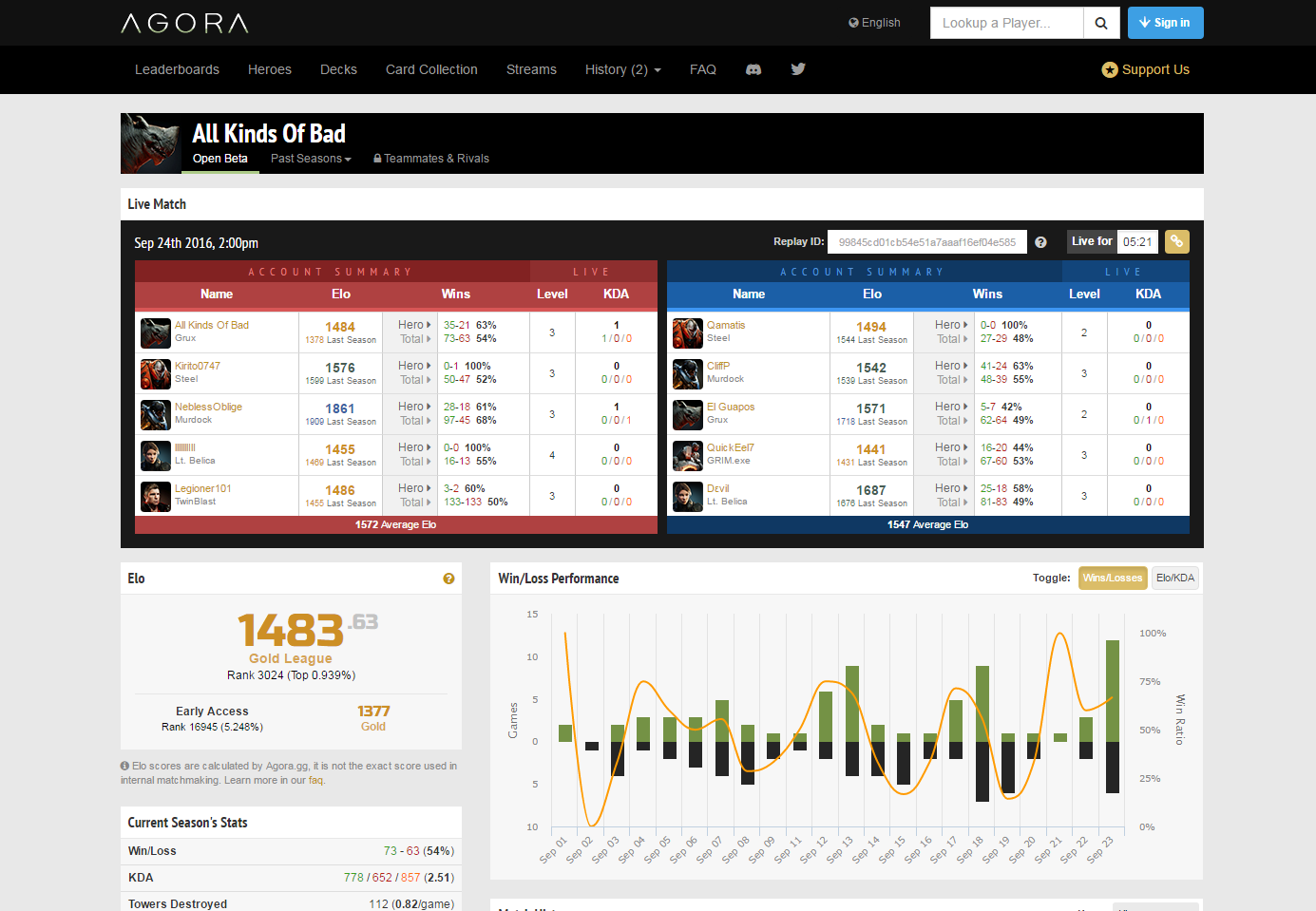1316x911 pixels.
Task: Open the Leaderboards menu item
Action: pyautogui.click(x=177, y=69)
